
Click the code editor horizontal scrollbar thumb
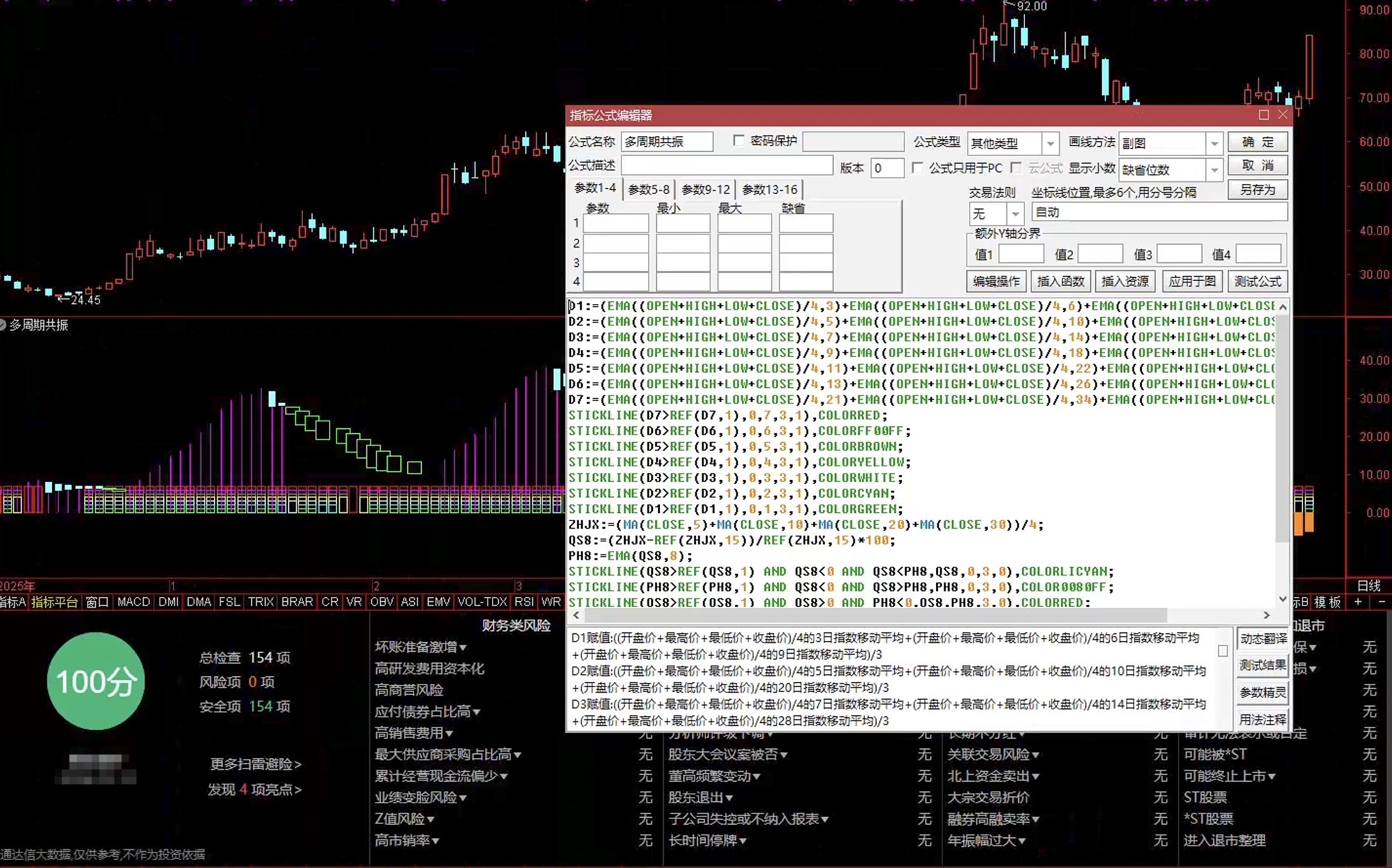click(876, 615)
